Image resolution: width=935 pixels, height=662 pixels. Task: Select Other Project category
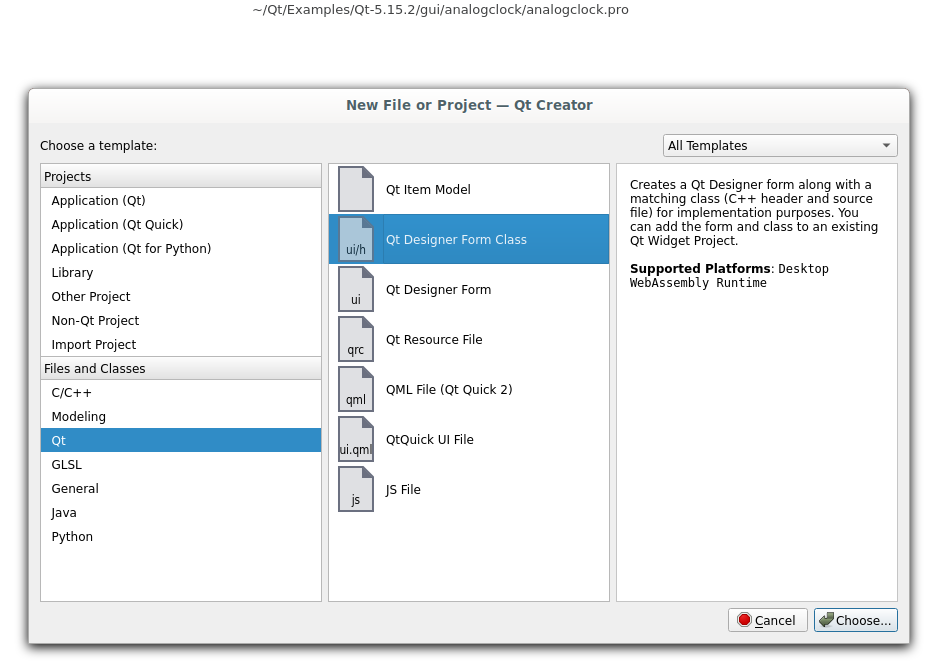(x=181, y=296)
